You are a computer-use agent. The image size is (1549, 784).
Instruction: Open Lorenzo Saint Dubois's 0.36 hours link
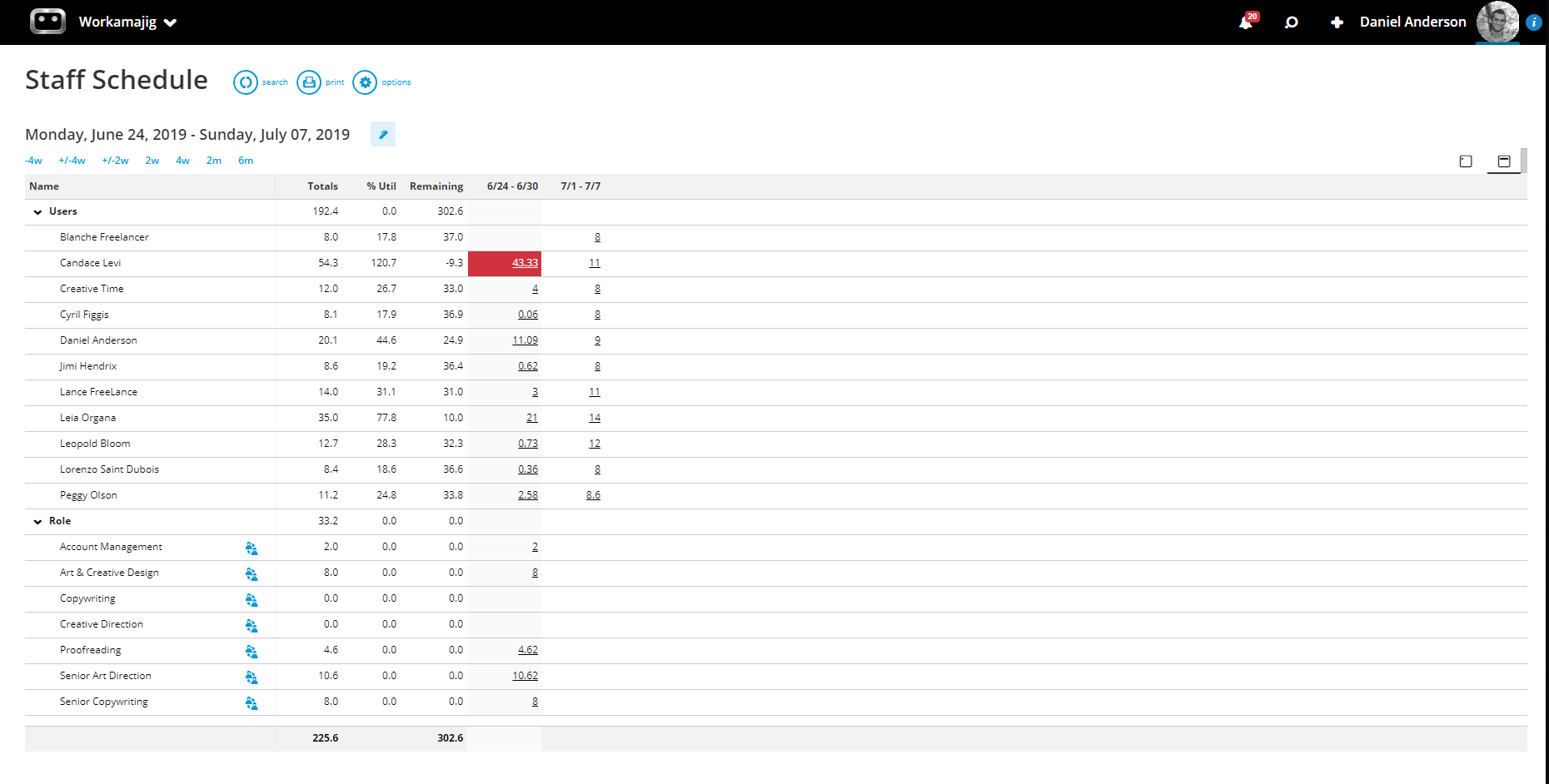click(x=528, y=469)
